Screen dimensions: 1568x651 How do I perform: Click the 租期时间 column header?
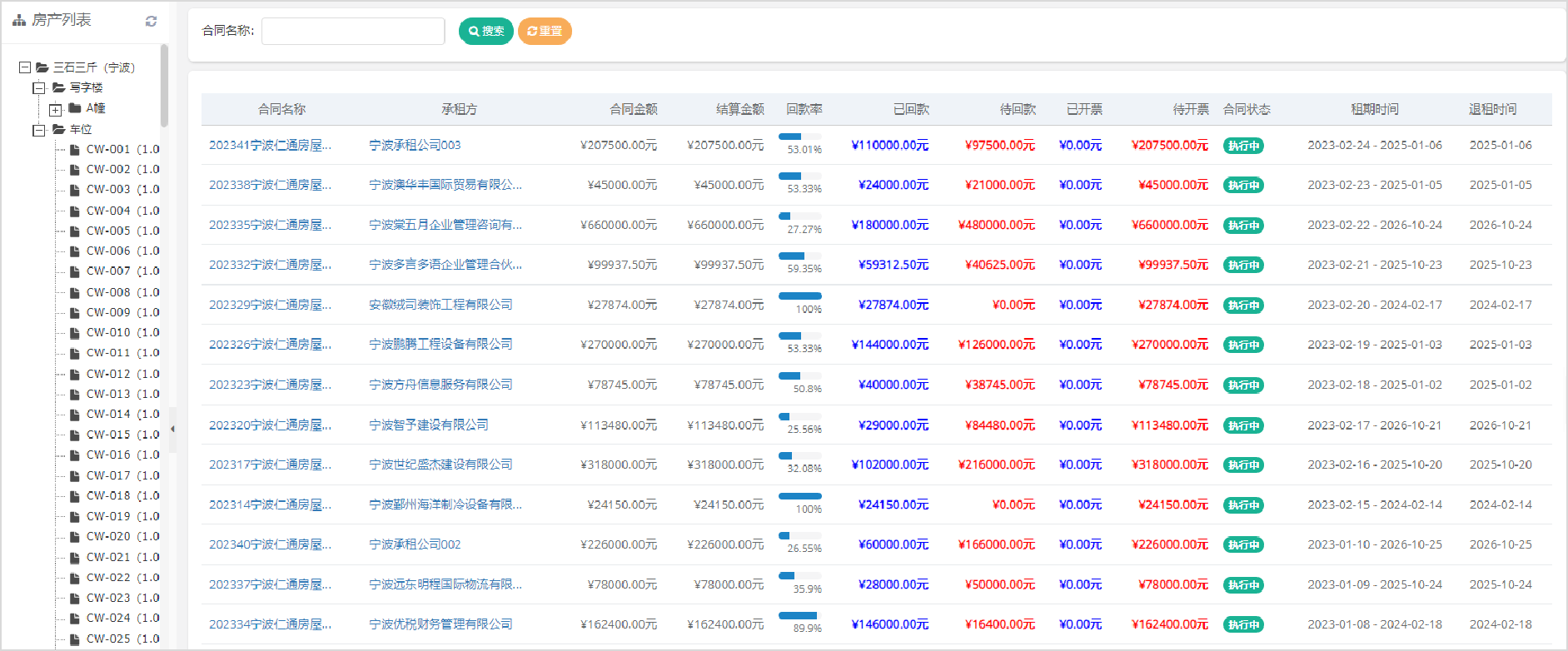click(1375, 110)
